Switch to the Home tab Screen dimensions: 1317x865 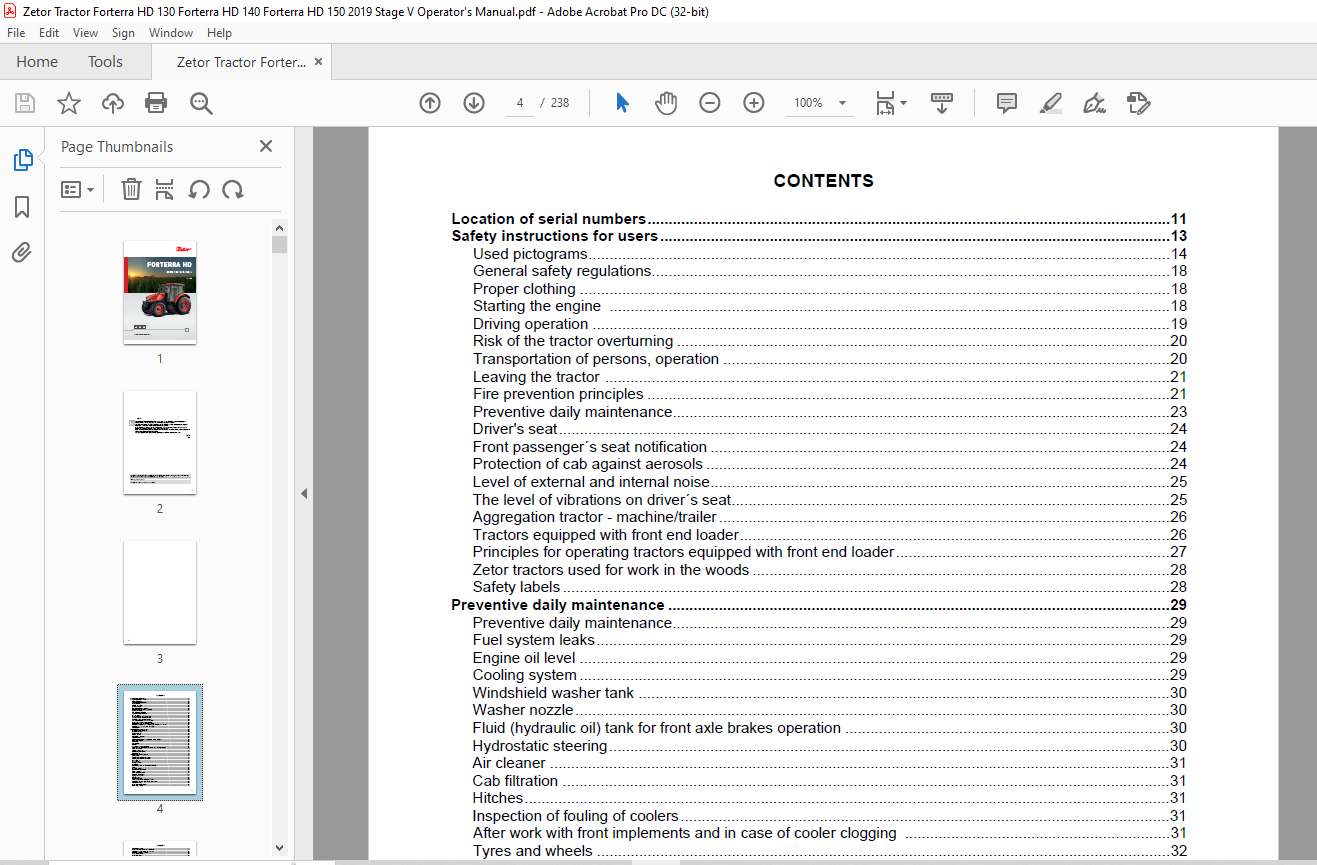coord(37,62)
